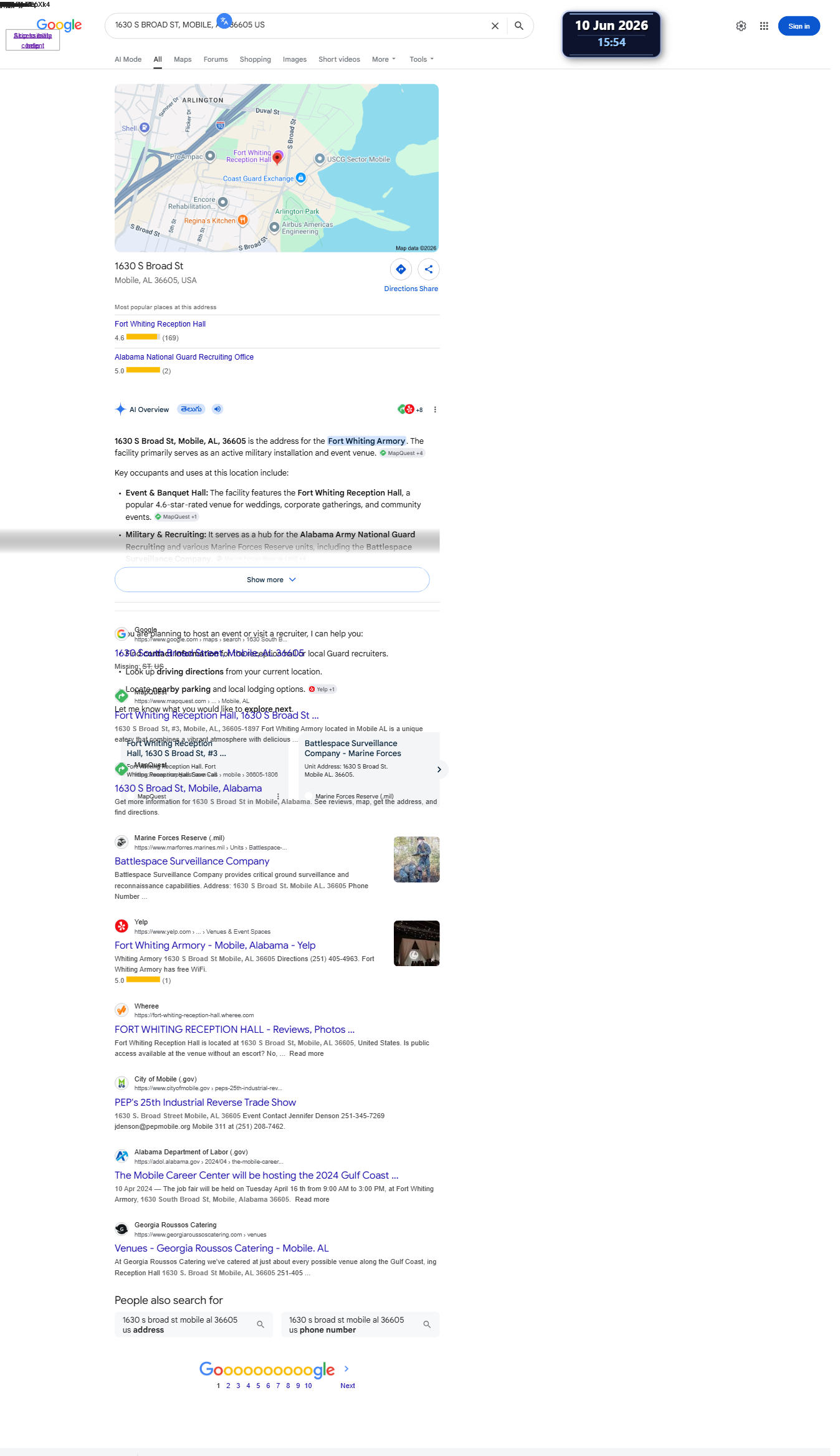Switch to the Forums tab
The height and width of the screenshot is (1456, 840).
[216, 59]
